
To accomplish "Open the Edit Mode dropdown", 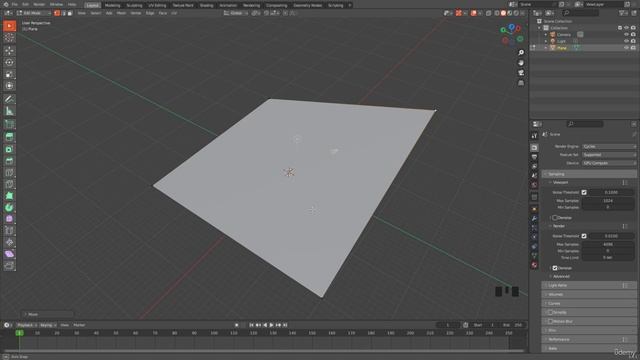I will click(34, 13).
